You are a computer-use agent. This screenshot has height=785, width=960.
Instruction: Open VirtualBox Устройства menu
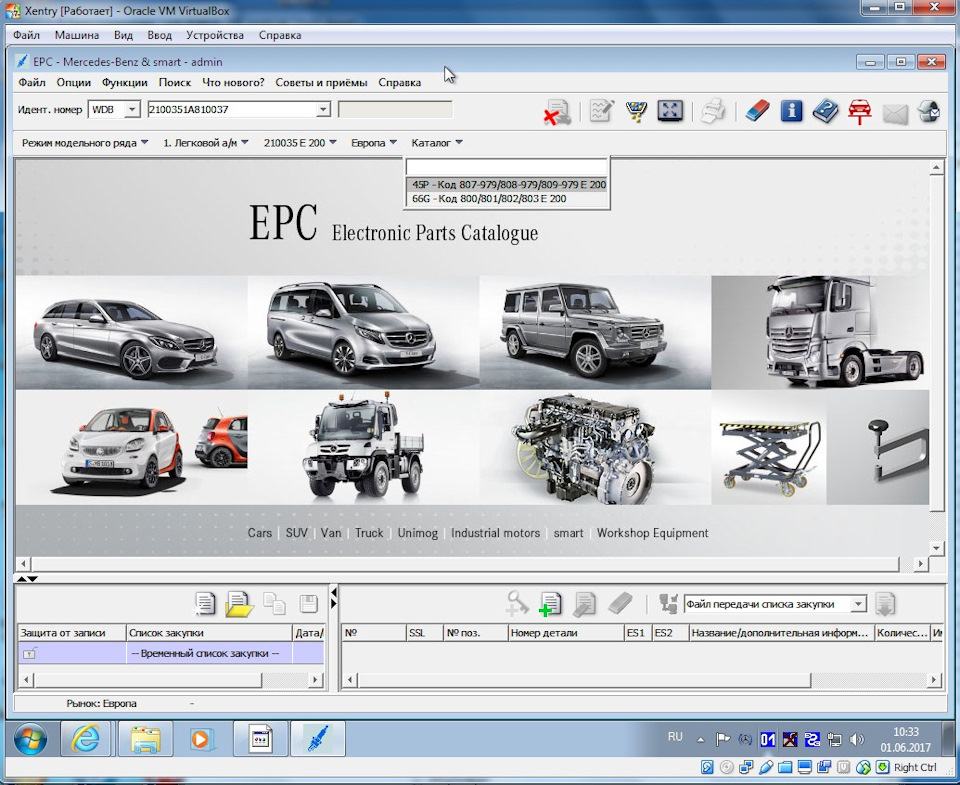tap(214, 35)
